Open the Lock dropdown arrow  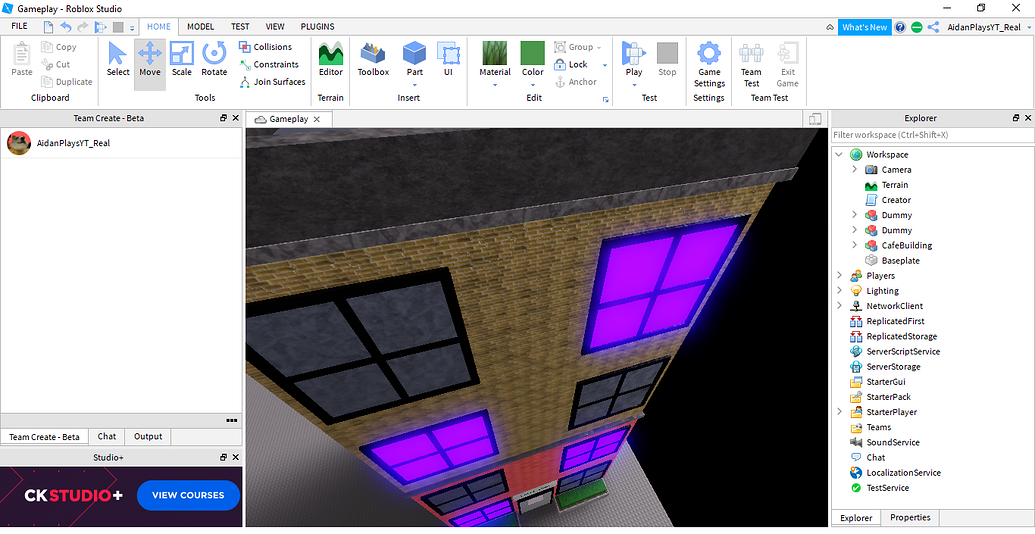[x=605, y=65]
